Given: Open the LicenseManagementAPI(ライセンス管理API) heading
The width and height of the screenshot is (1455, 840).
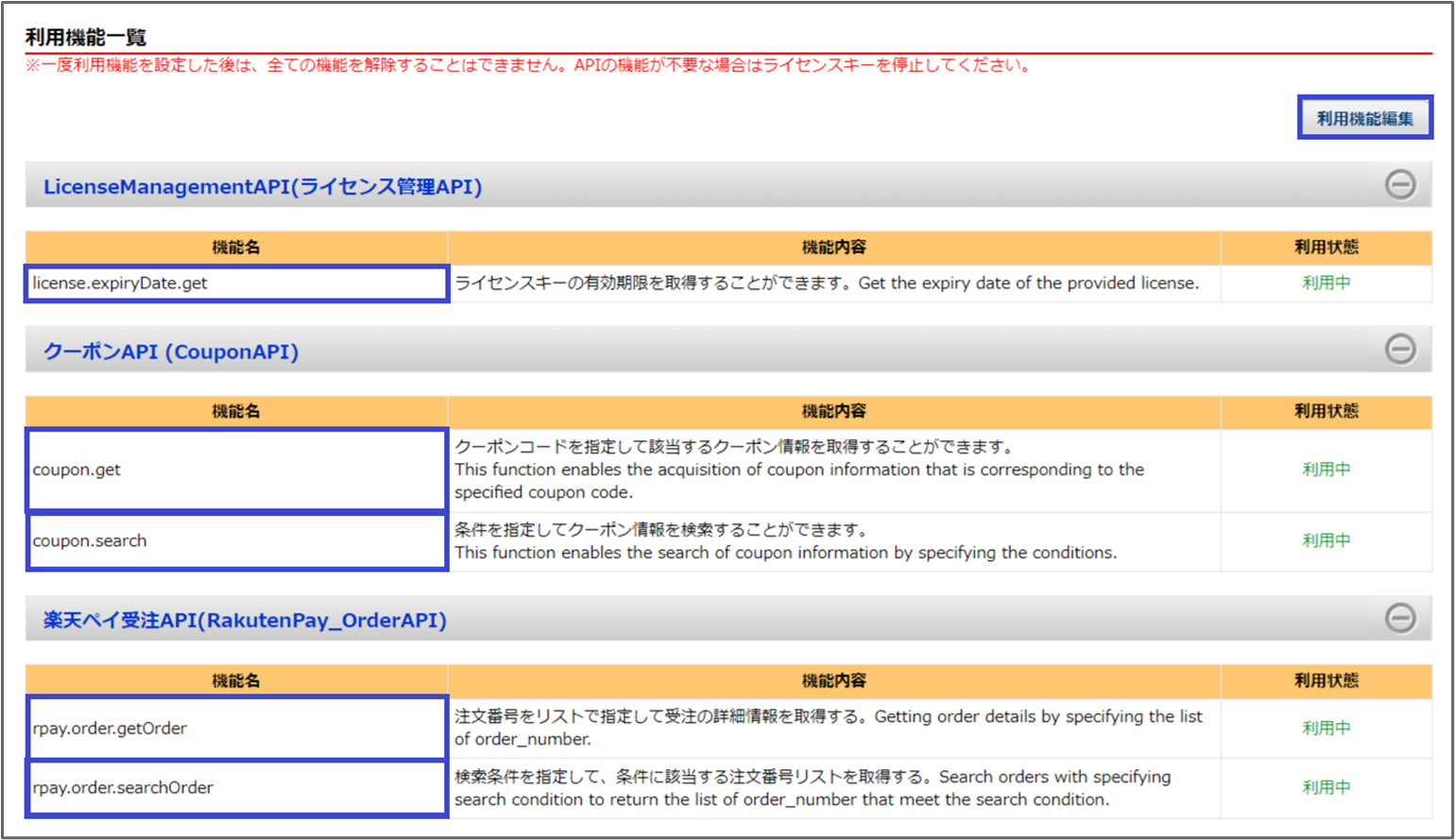Looking at the screenshot, I should click(263, 186).
